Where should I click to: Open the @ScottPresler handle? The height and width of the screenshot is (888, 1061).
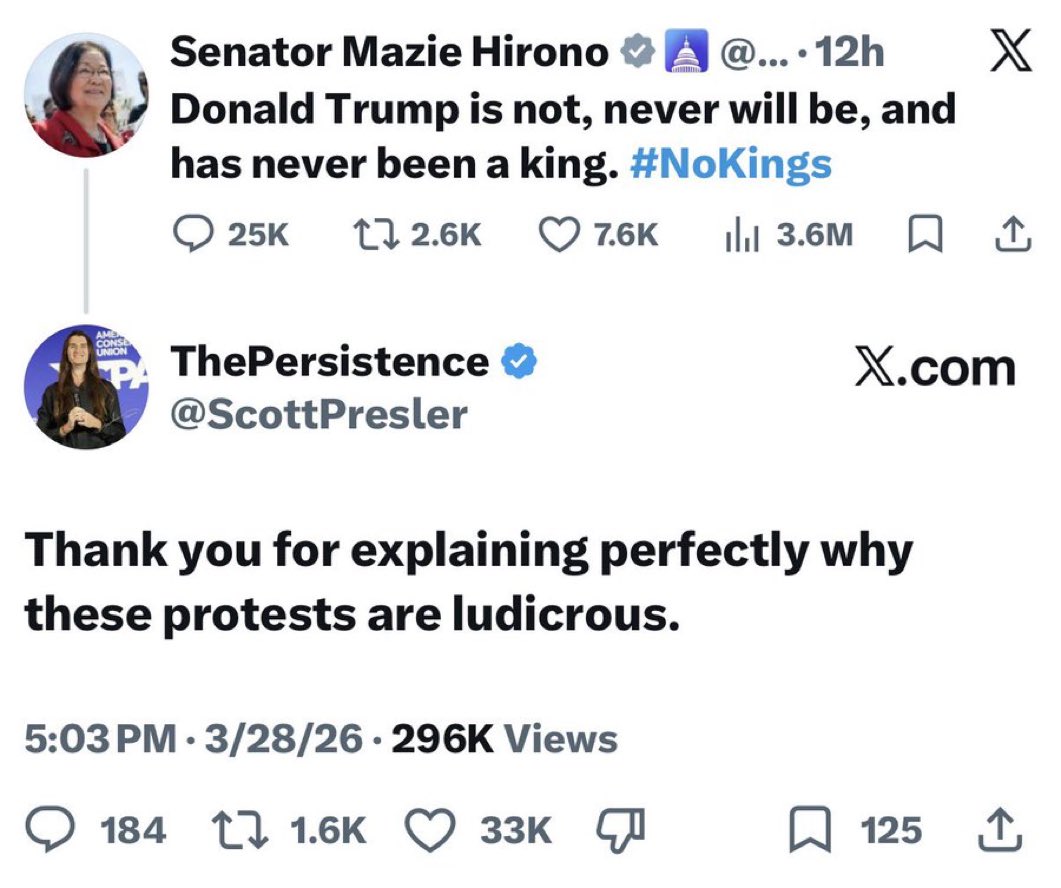319,413
